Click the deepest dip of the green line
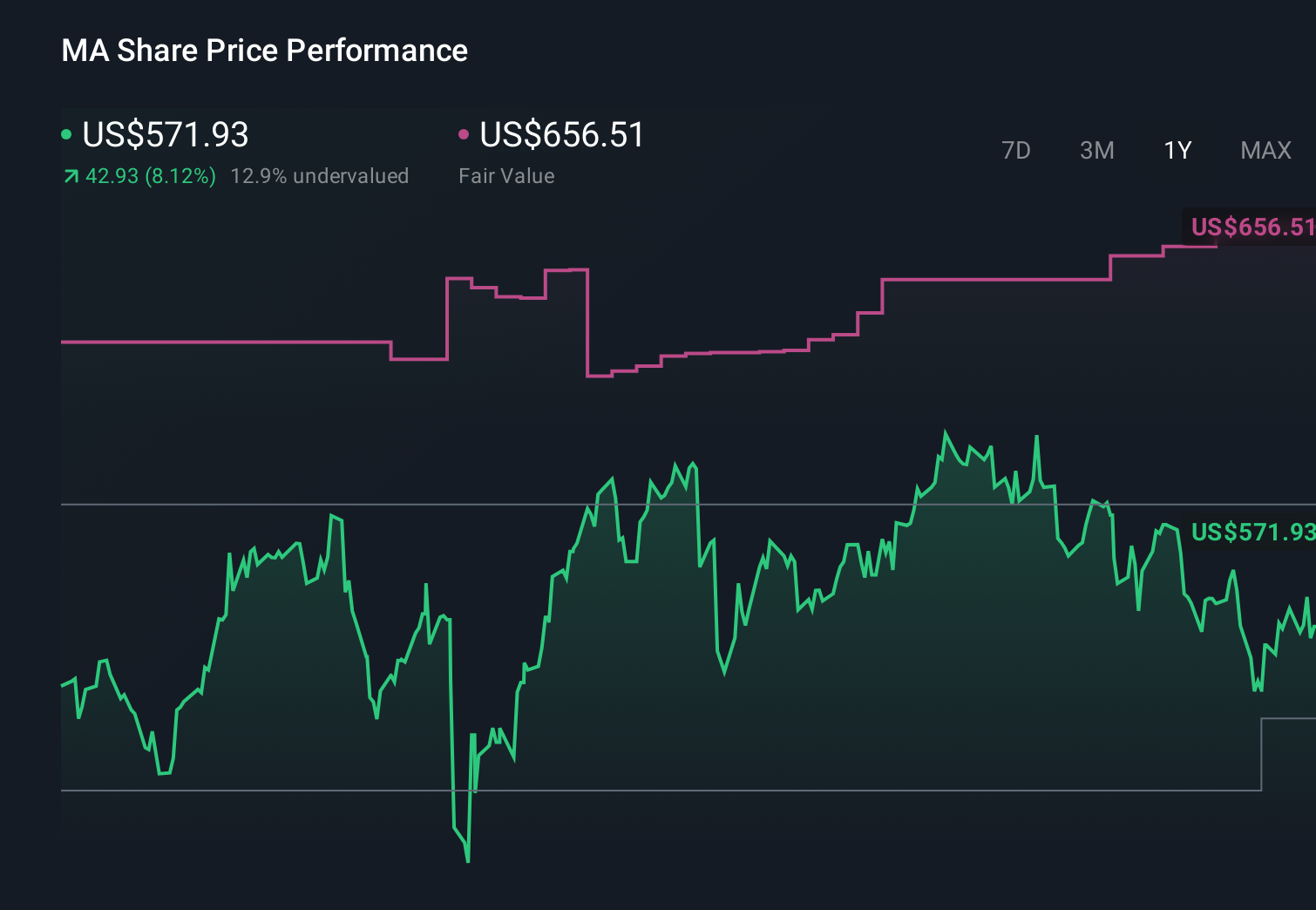The image size is (1316, 910). coord(466,859)
